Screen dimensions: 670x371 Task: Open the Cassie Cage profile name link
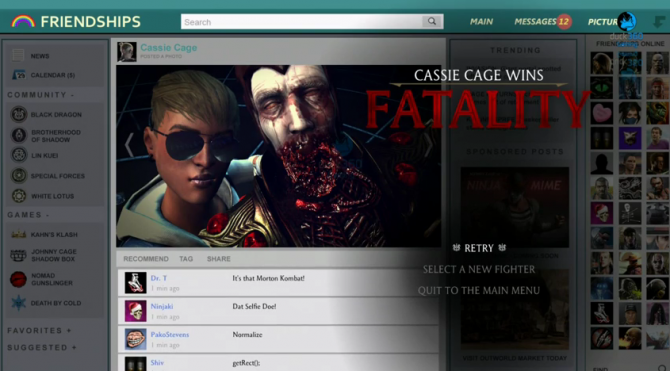(169, 48)
